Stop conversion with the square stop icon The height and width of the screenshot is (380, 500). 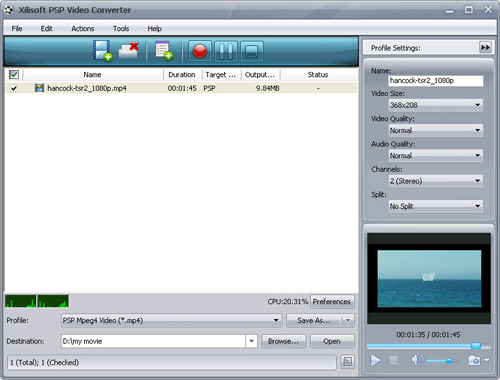click(252, 51)
